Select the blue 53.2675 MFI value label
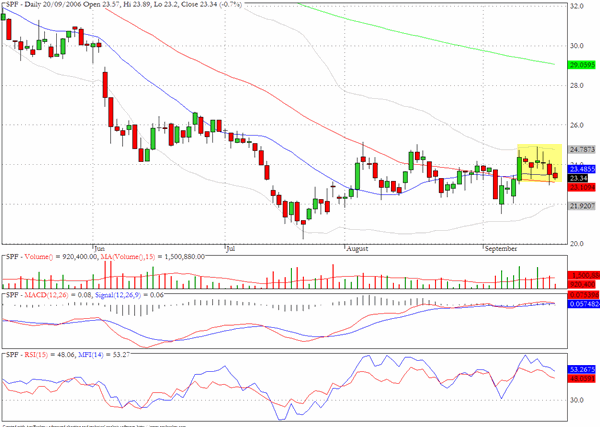This screenshot has width=600, height=427. (582, 369)
